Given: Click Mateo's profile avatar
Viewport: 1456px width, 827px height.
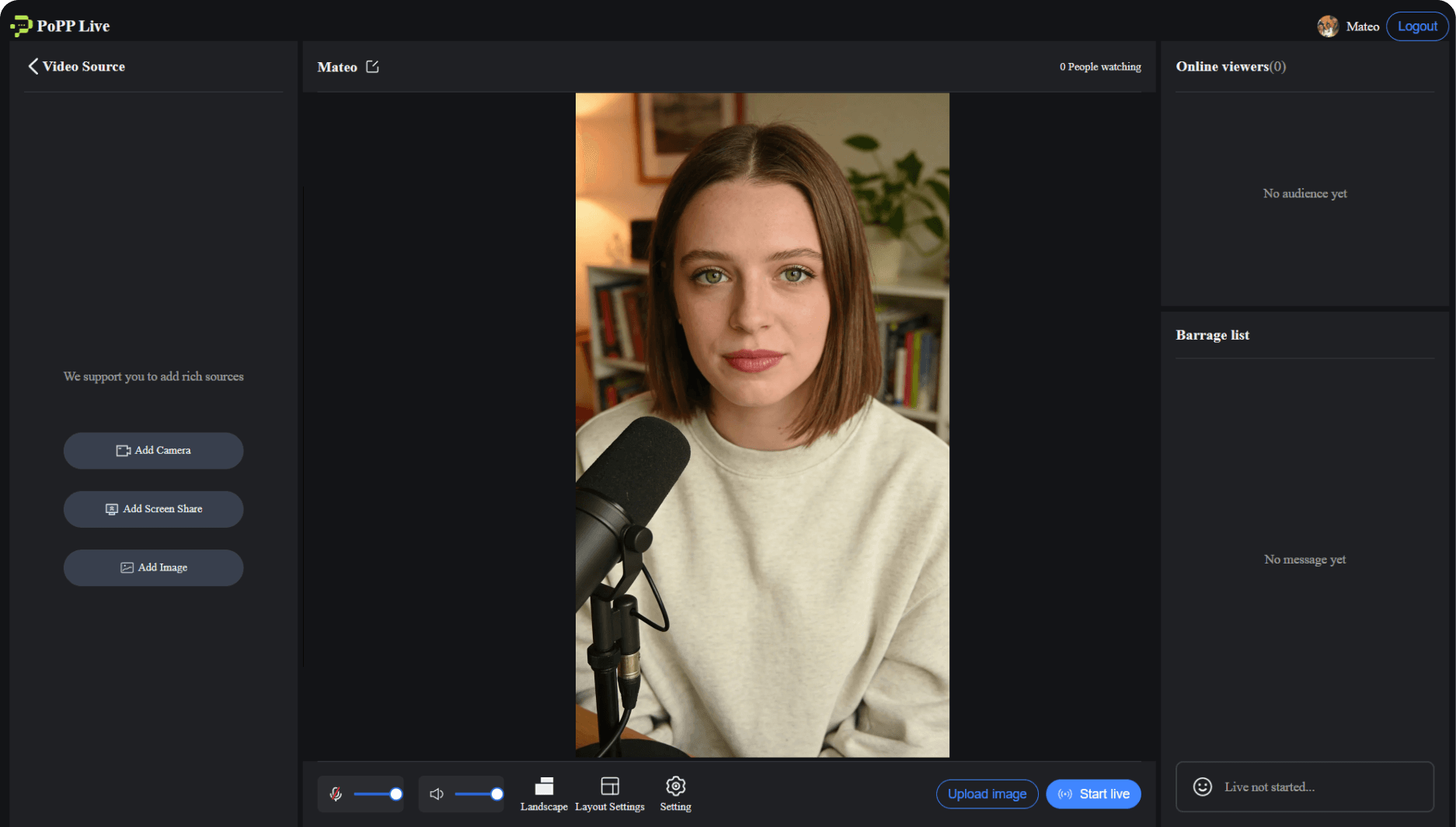Looking at the screenshot, I should 1328,26.
